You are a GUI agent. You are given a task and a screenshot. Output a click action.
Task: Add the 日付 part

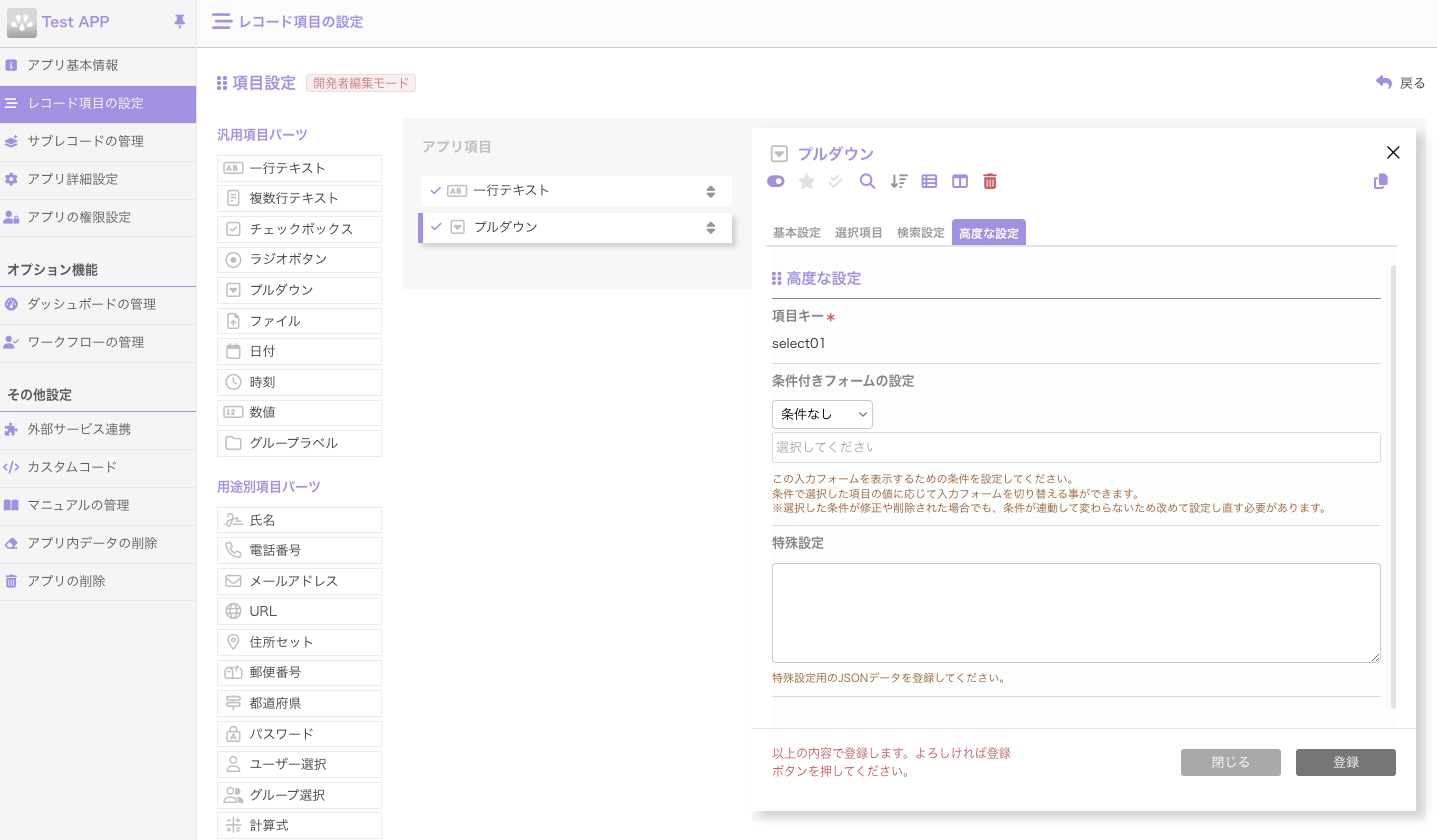tap(299, 351)
